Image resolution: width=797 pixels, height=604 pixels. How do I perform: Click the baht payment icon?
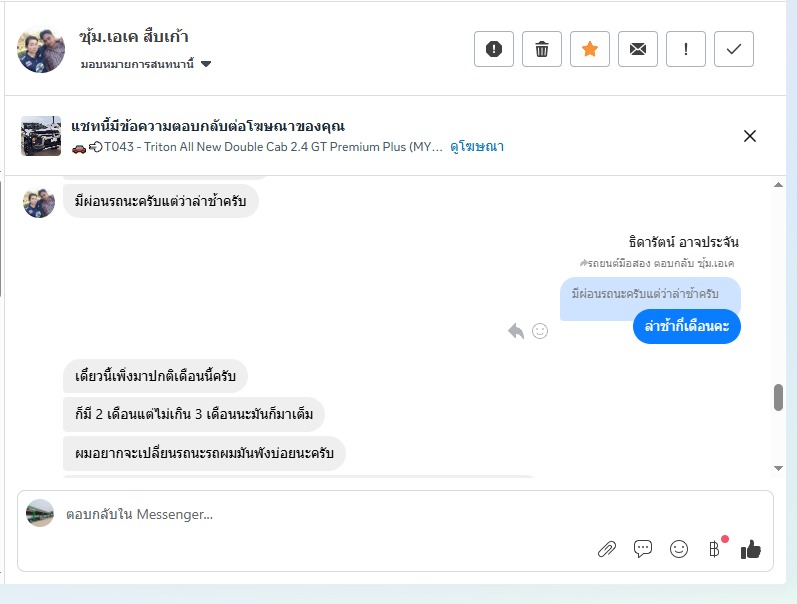(714, 548)
